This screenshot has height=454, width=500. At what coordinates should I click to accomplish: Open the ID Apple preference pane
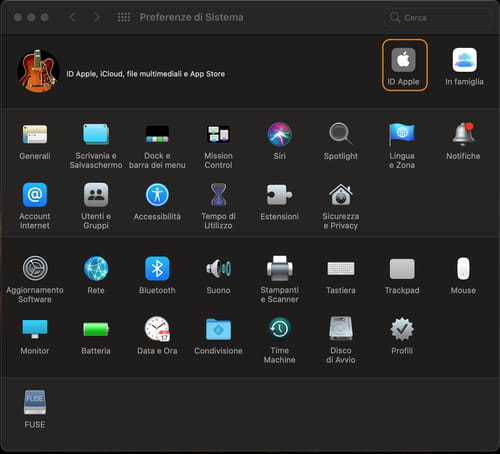point(404,65)
